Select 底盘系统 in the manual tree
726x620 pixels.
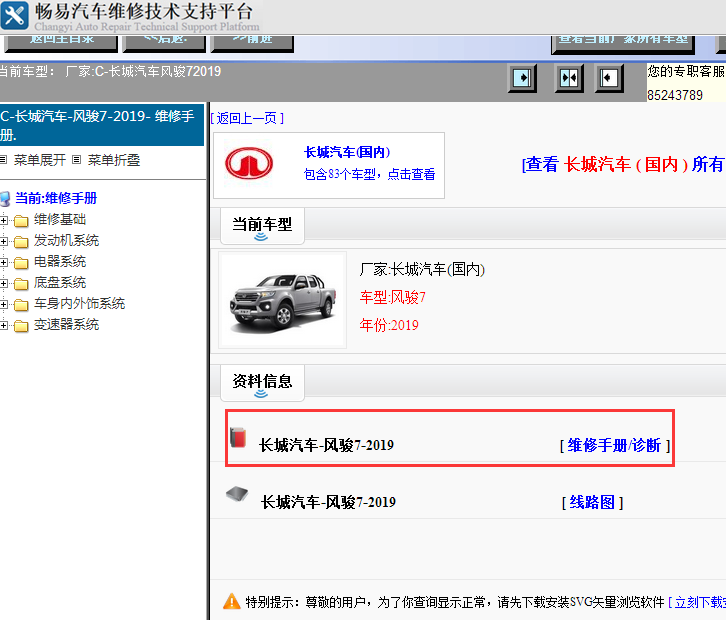click(60, 282)
